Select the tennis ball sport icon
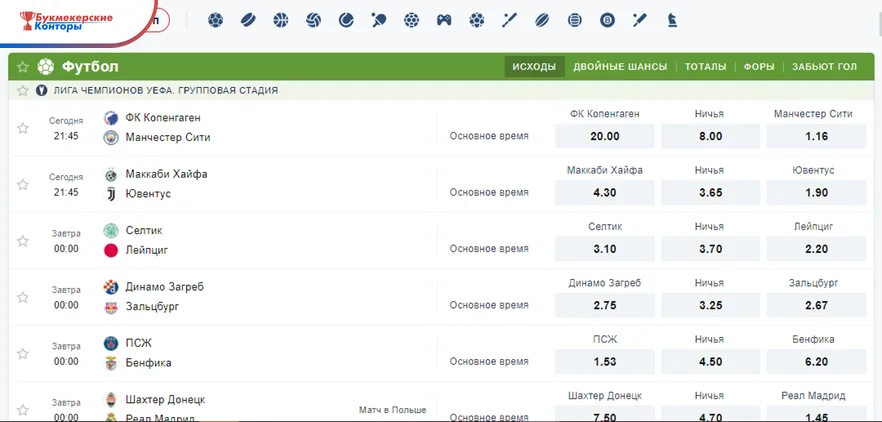882x422 pixels. [x=346, y=20]
